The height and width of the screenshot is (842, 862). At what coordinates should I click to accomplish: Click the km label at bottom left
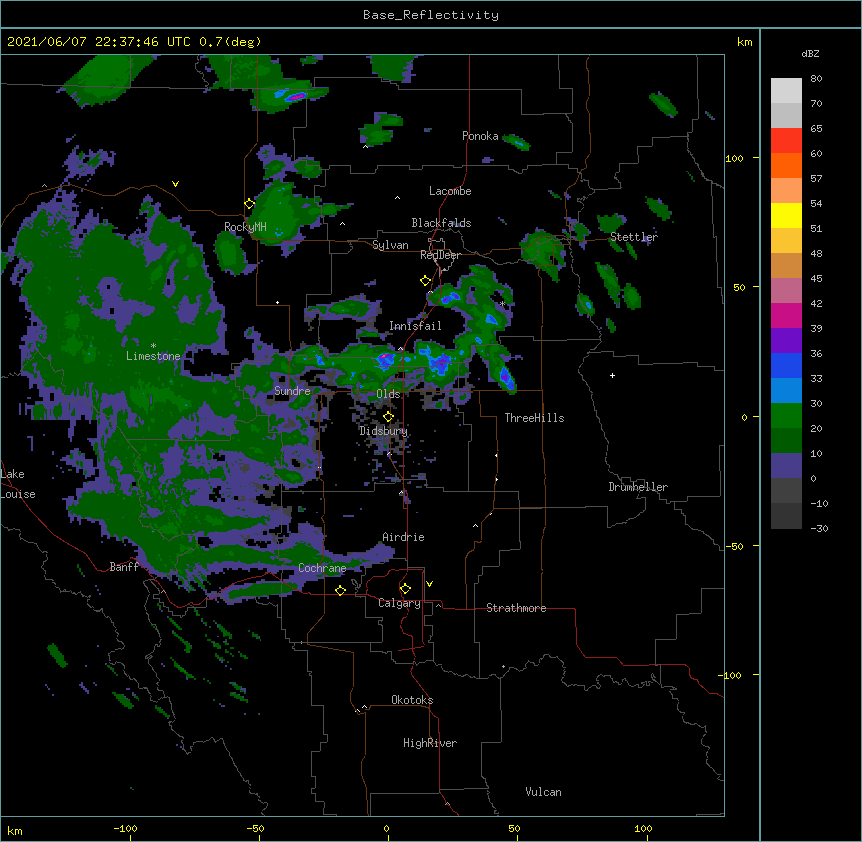point(15,831)
